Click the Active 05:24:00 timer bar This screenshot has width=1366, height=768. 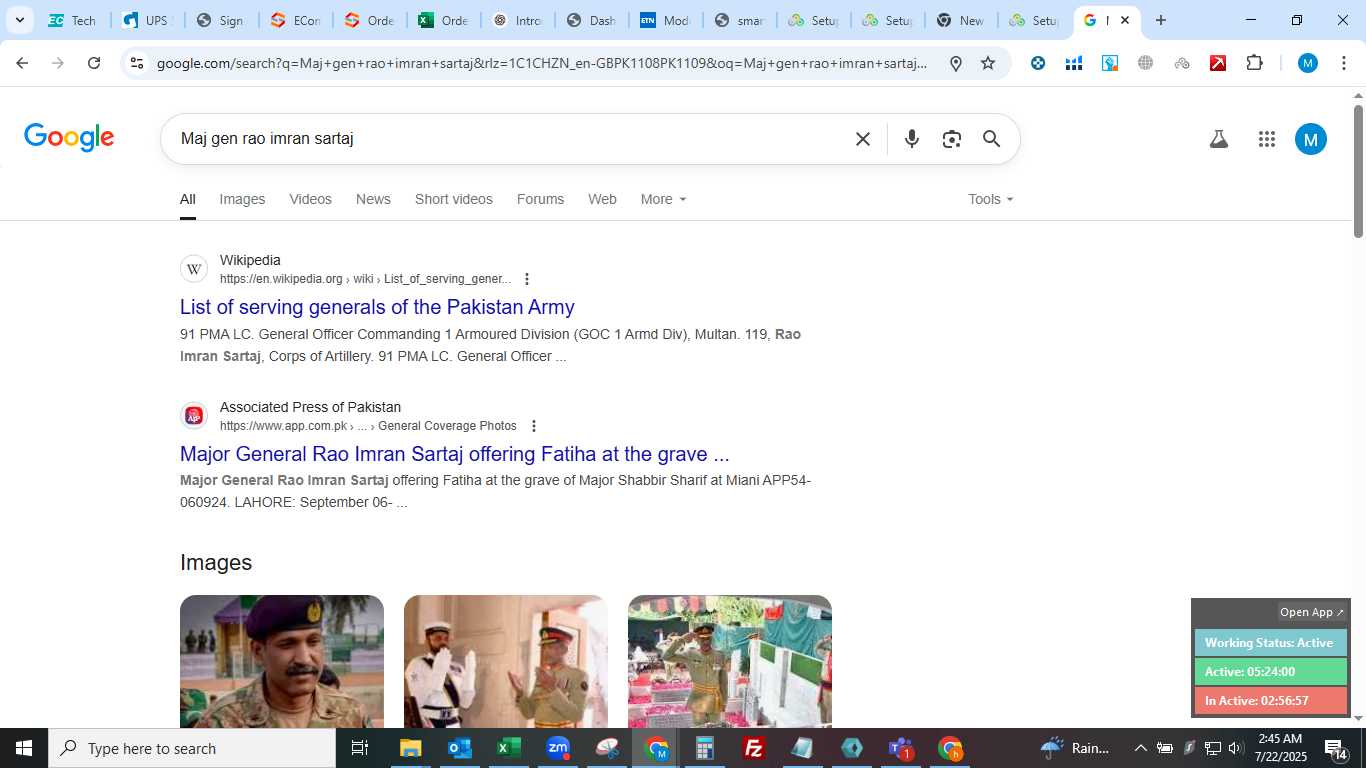click(1270, 672)
